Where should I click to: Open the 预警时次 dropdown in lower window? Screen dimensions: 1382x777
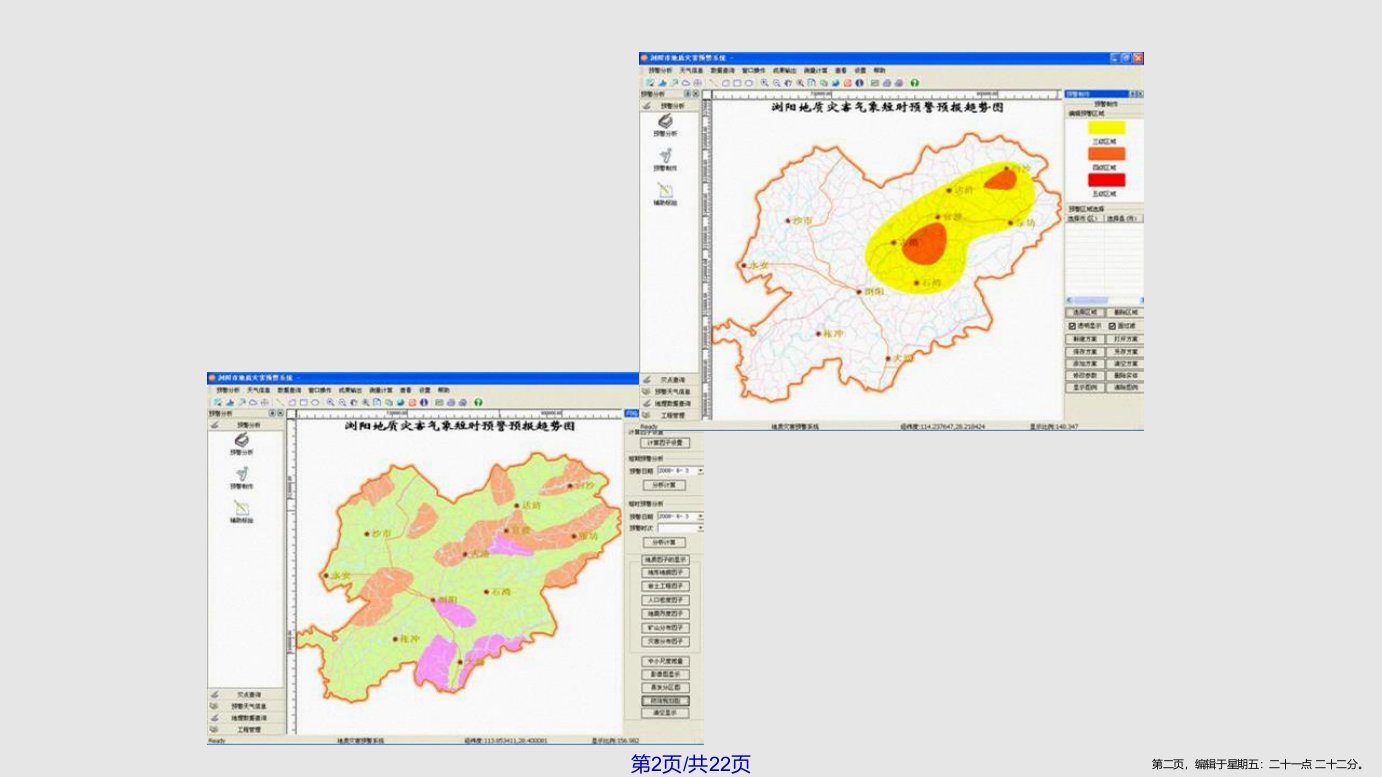[700, 527]
